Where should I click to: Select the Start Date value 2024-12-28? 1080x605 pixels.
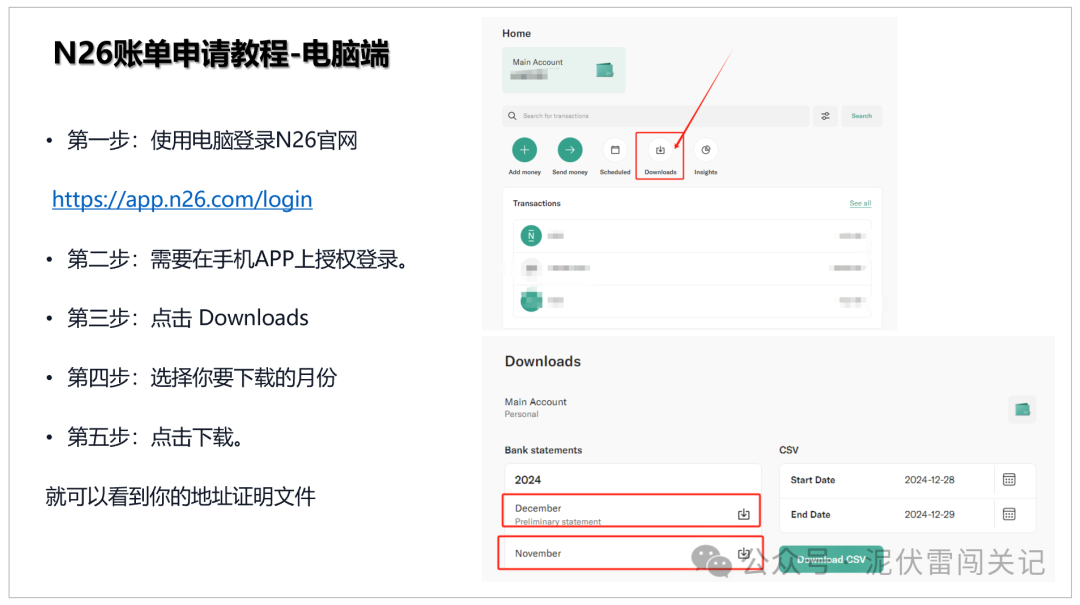pos(929,480)
